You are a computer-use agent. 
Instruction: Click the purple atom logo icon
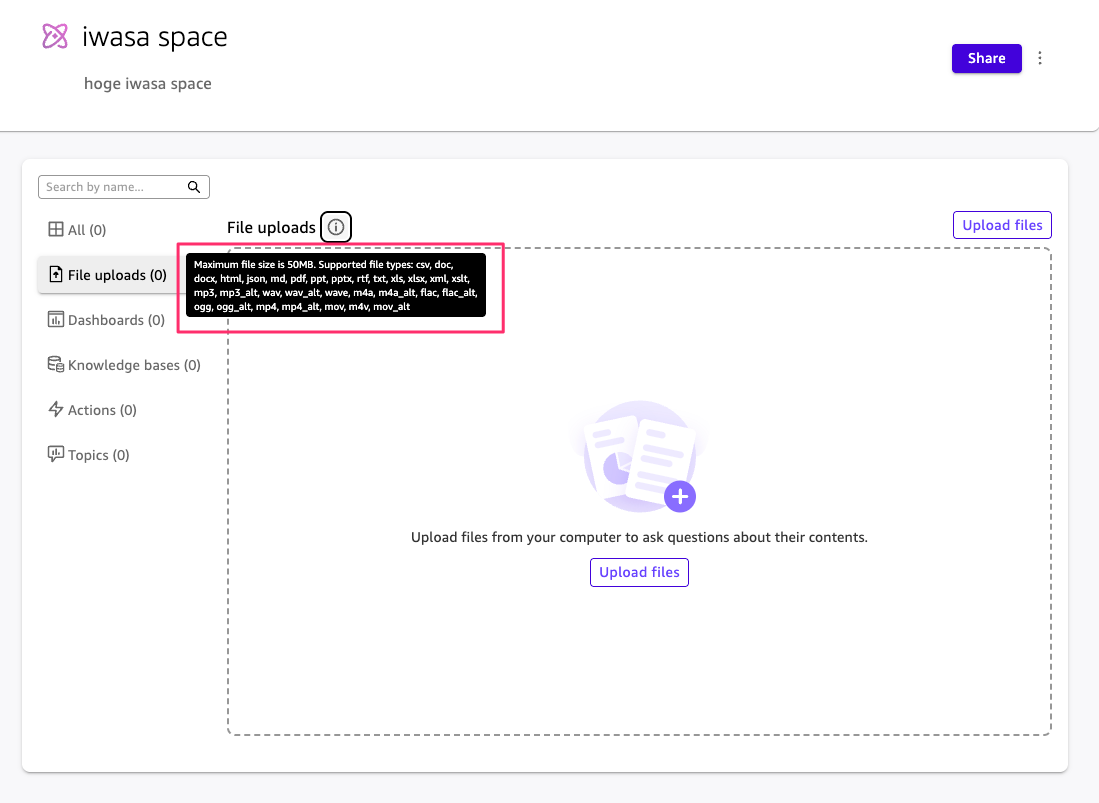[56, 38]
